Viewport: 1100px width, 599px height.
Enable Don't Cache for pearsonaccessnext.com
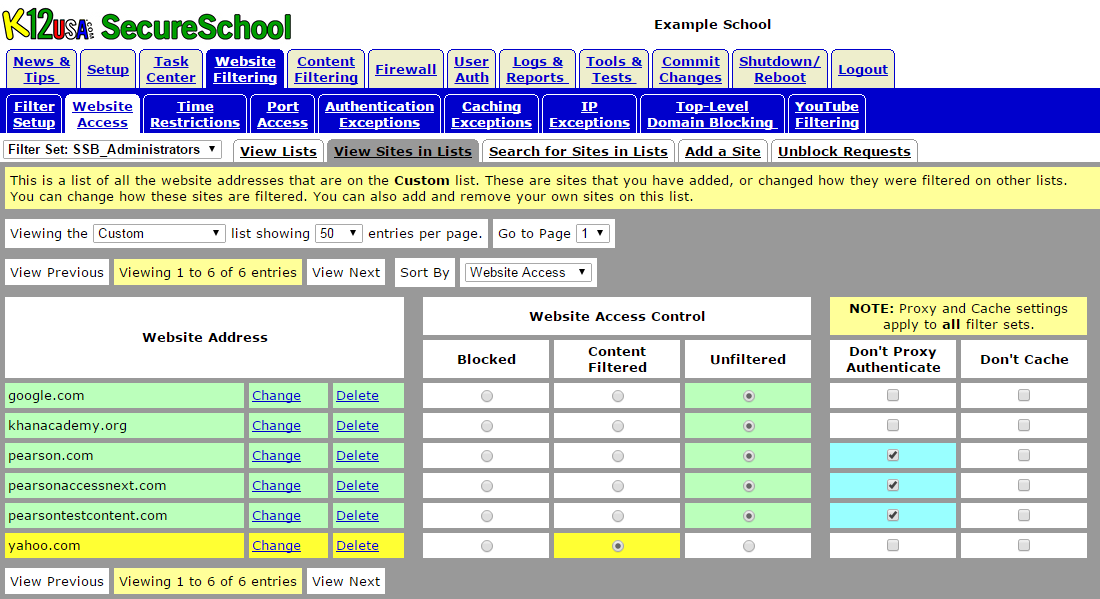coord(1024,485)
